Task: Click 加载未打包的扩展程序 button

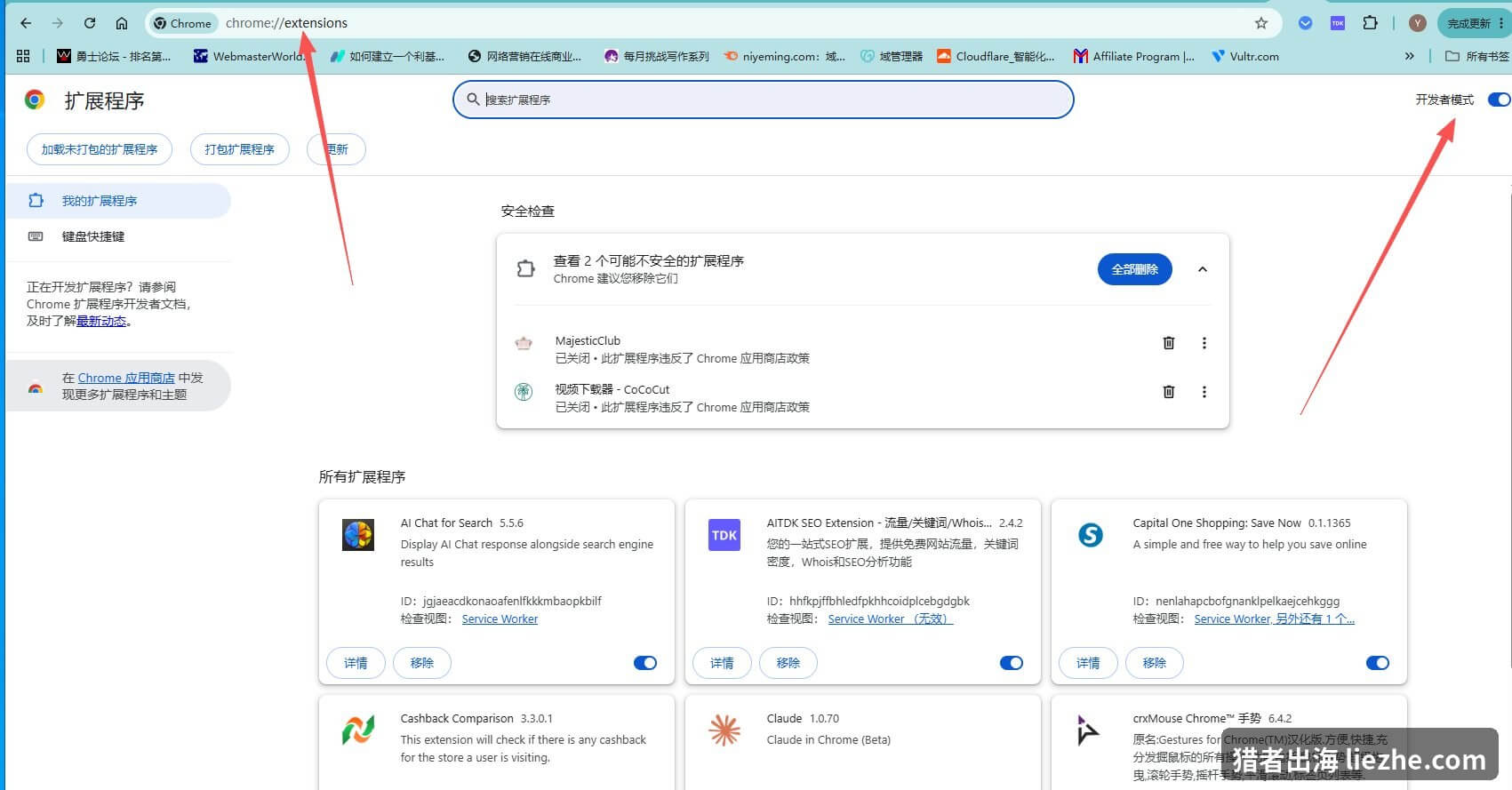Action: [100, 149]
